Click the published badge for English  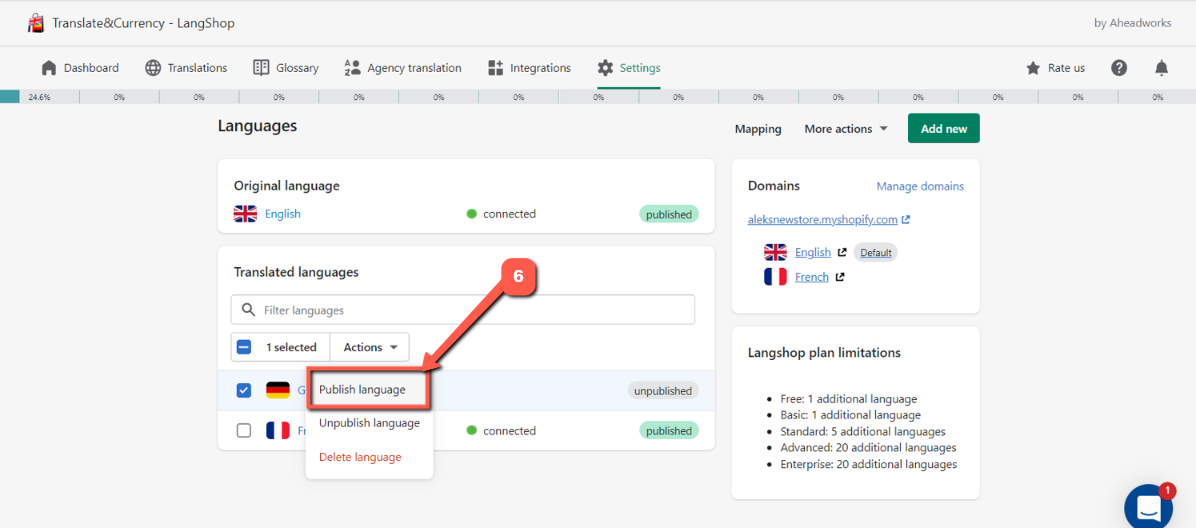coord(669,214)
